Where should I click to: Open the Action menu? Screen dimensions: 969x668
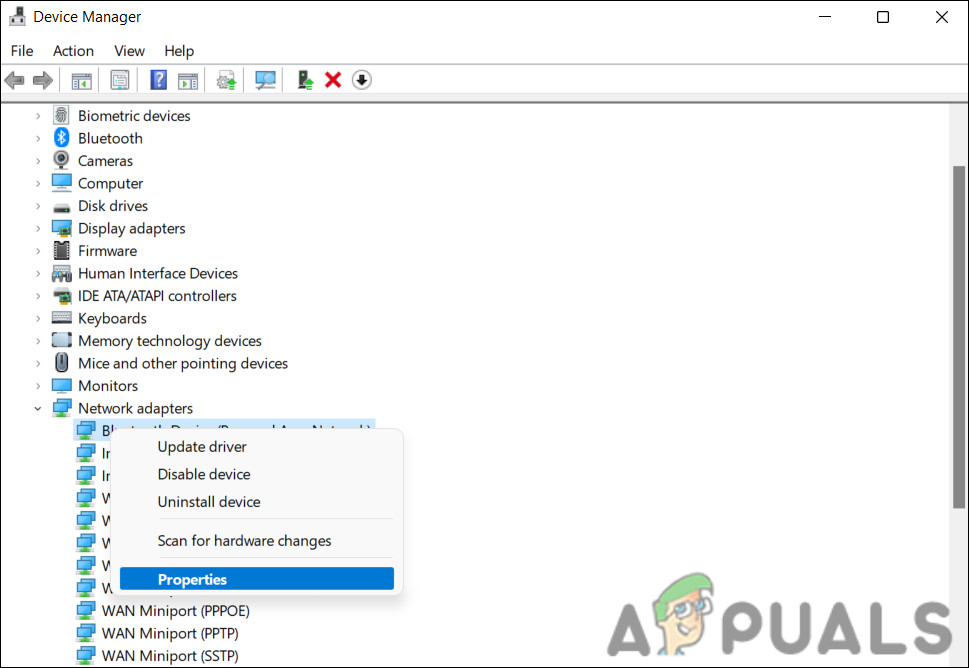(74, 51)
